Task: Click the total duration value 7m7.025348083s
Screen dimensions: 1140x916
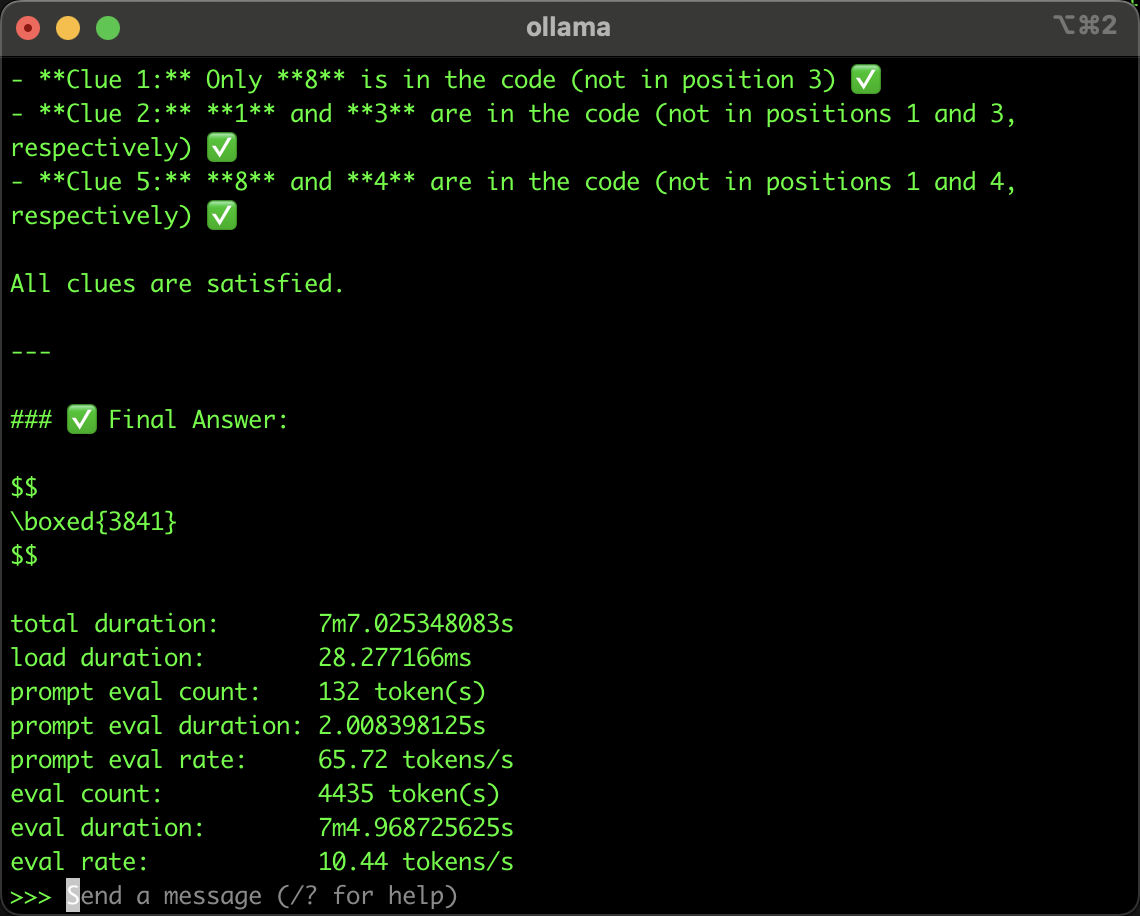Action: 415,624
